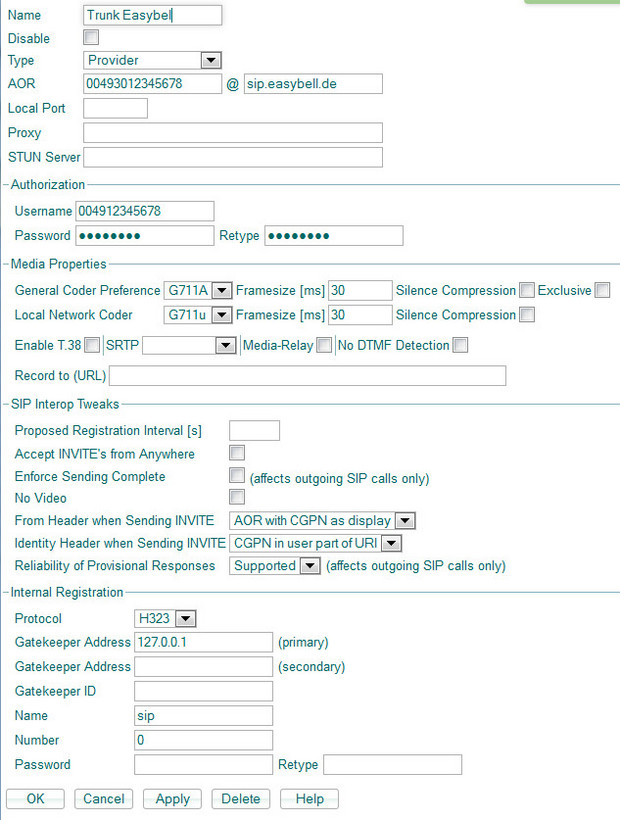Open the Type dropdown showing Provider

click(x=153, y=60)
